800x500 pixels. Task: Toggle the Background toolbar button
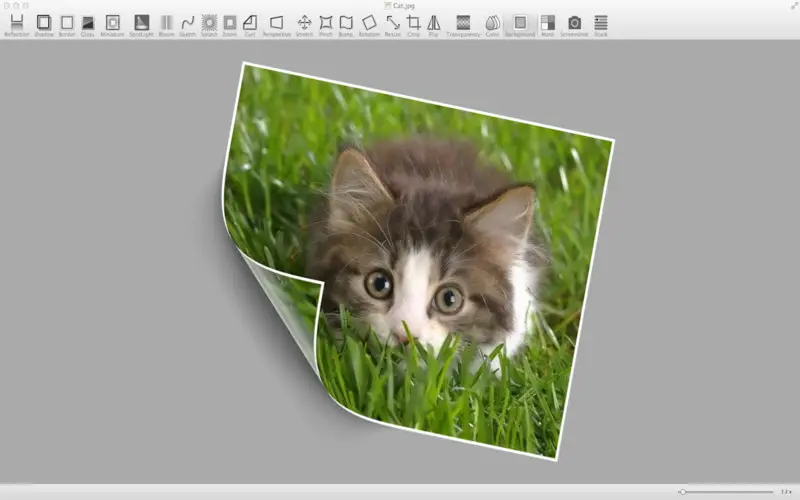(520, 26)
